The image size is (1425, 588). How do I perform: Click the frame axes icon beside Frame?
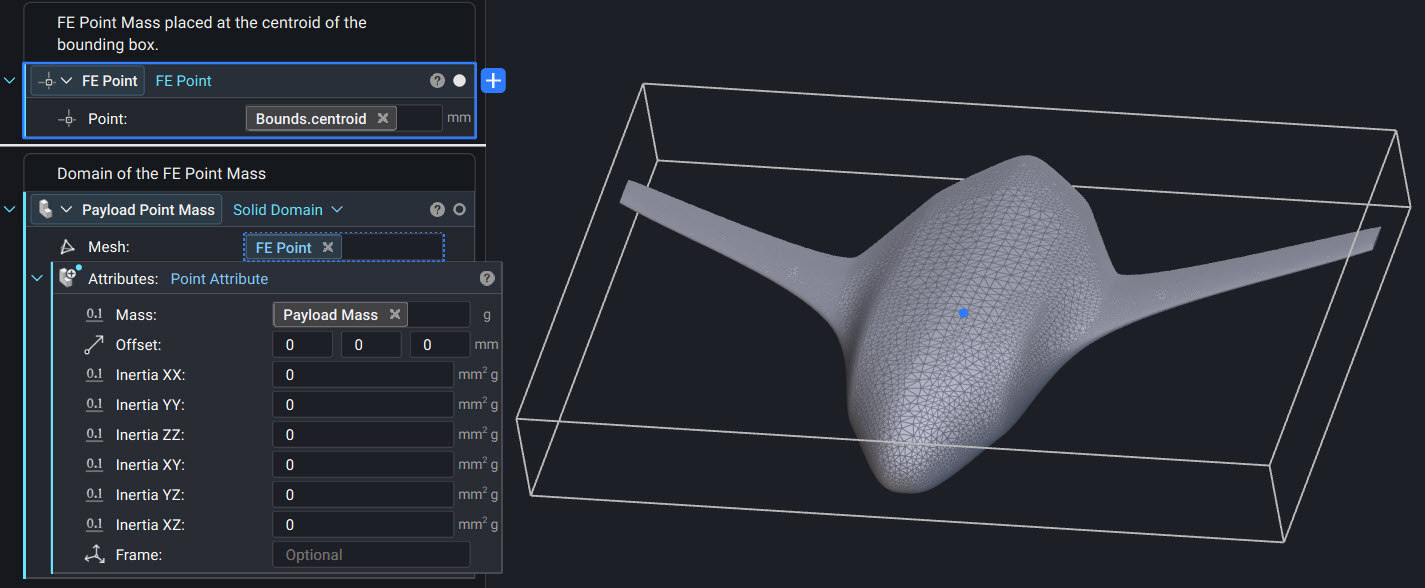click(x=94, y=555)
